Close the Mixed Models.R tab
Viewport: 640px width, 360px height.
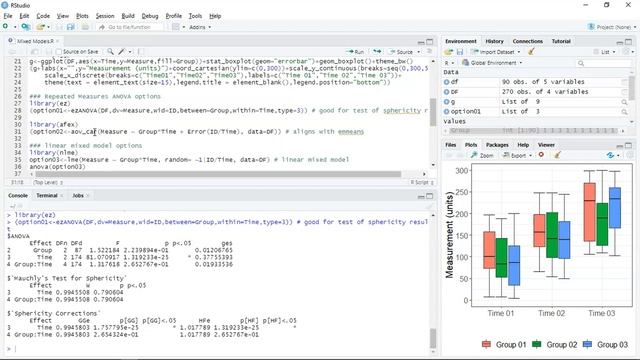[x=58, y=41]
